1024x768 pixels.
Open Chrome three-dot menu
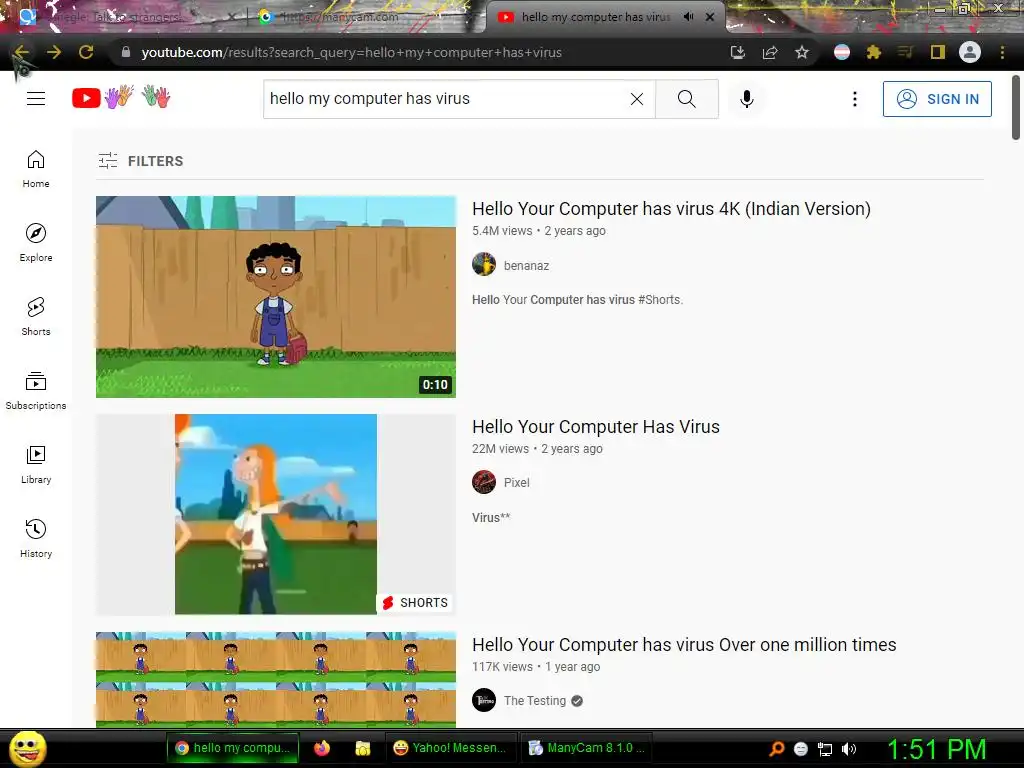coord(1002,52)
